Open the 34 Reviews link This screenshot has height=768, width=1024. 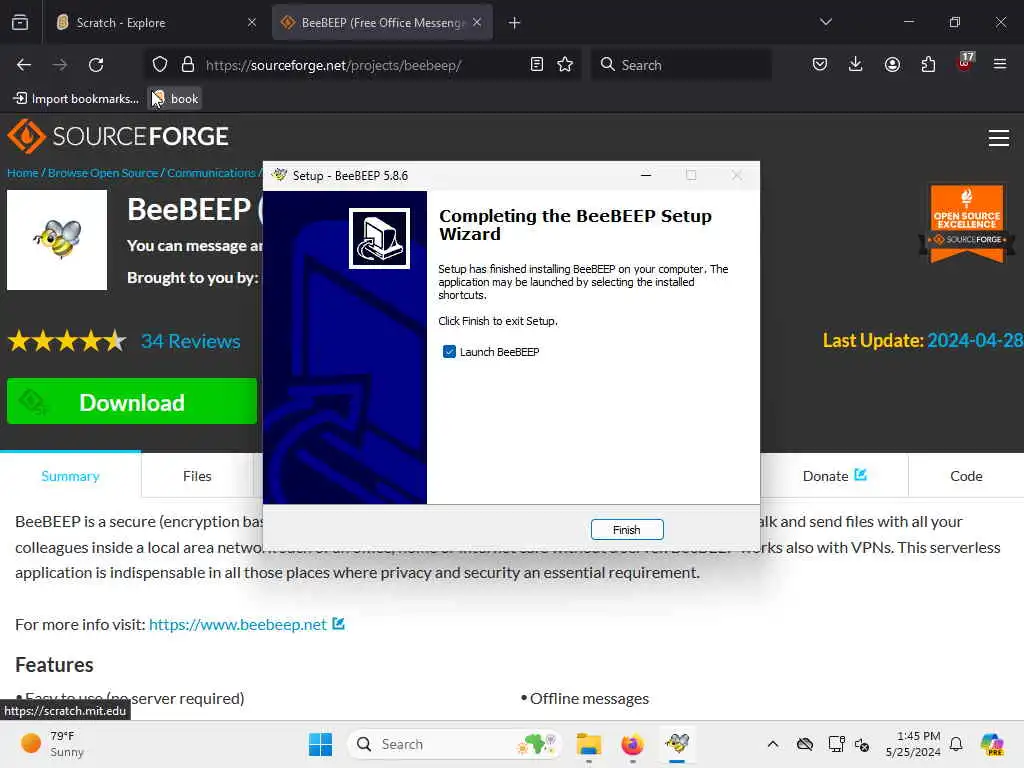point(191,341)
